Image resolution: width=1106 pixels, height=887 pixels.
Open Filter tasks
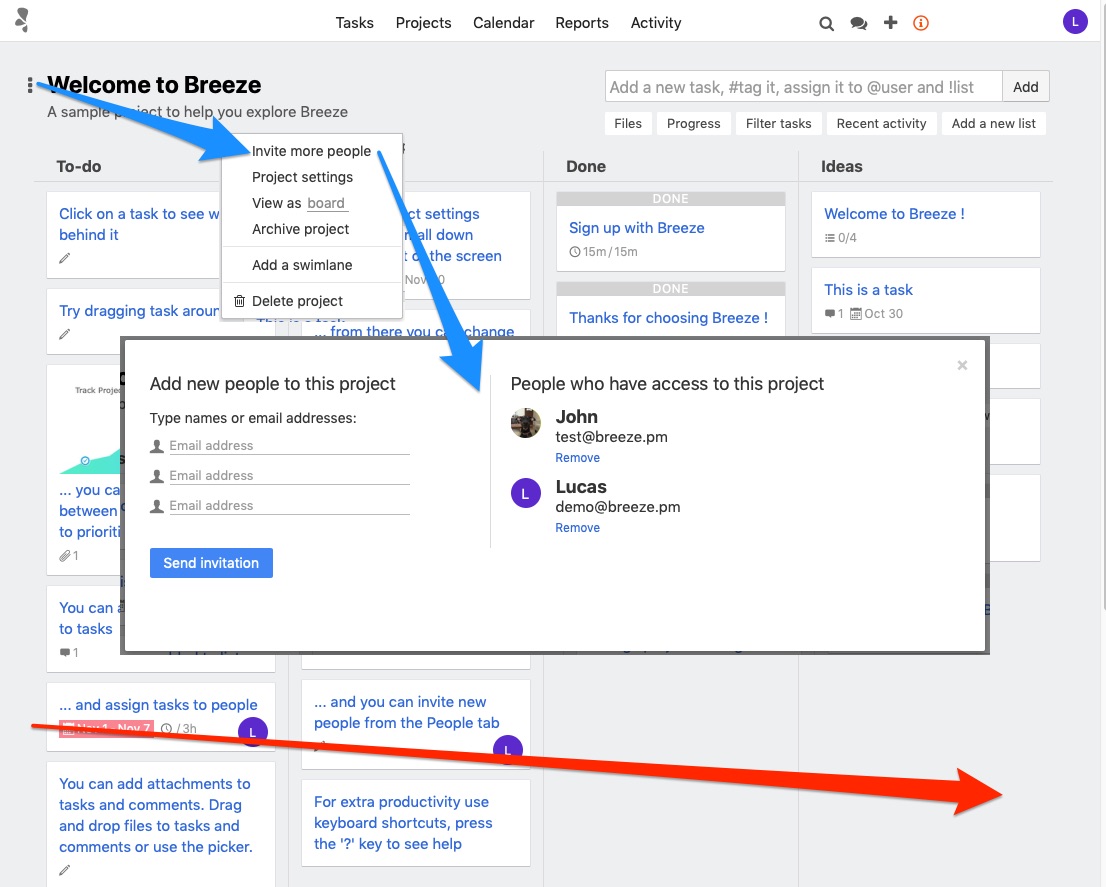tap(779, 123)
